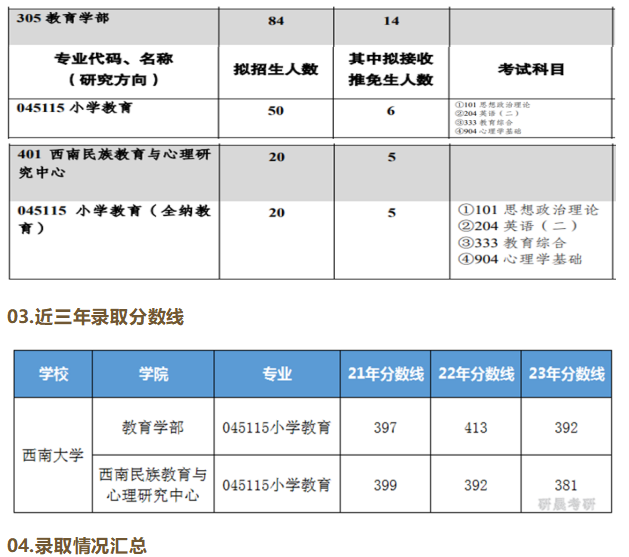The height and width of the screenshot is (557, 629).
Task: Select the 14 recommended-exemption value for 教育学部
Action: (x=391, y=21)
